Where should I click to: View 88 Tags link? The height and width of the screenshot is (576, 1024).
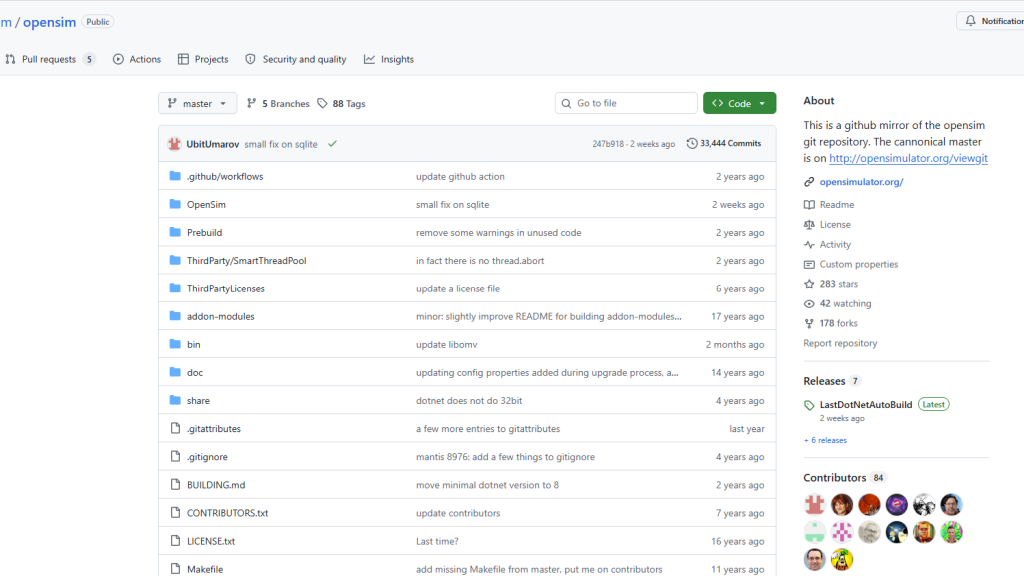tap(342, 104)
